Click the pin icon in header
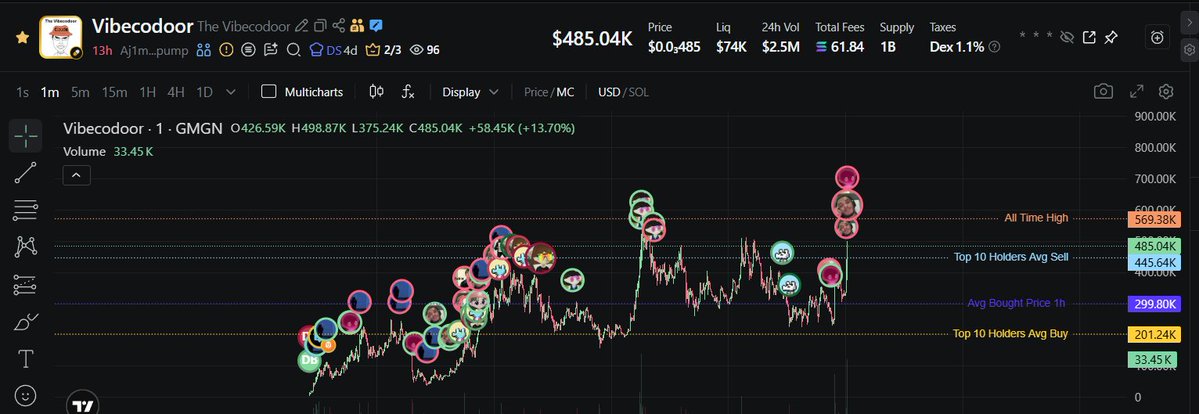The height and width of the screenshot is (414, 1199). point(1112,37)
